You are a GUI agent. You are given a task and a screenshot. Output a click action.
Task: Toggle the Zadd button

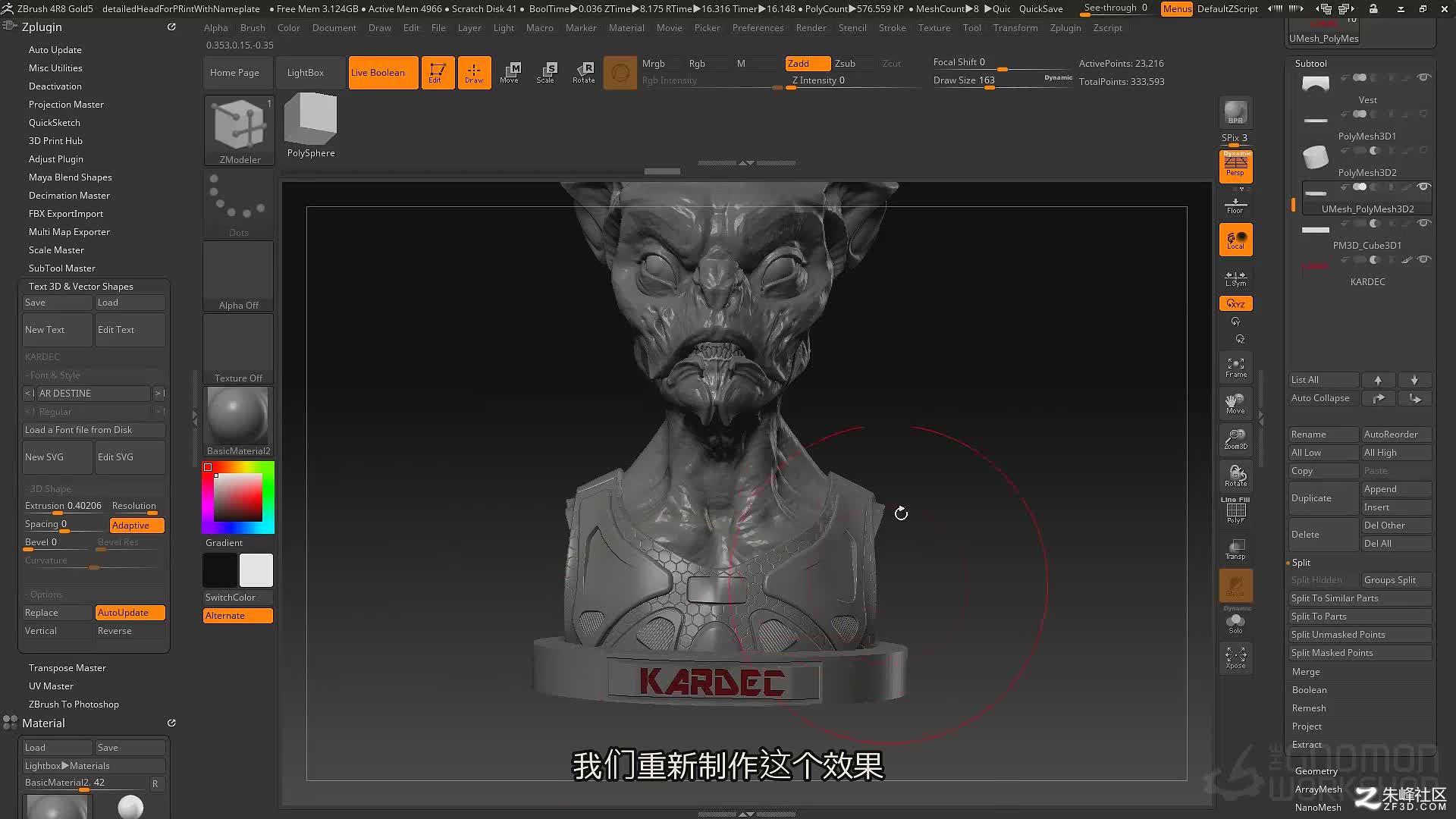coord(808,64)
